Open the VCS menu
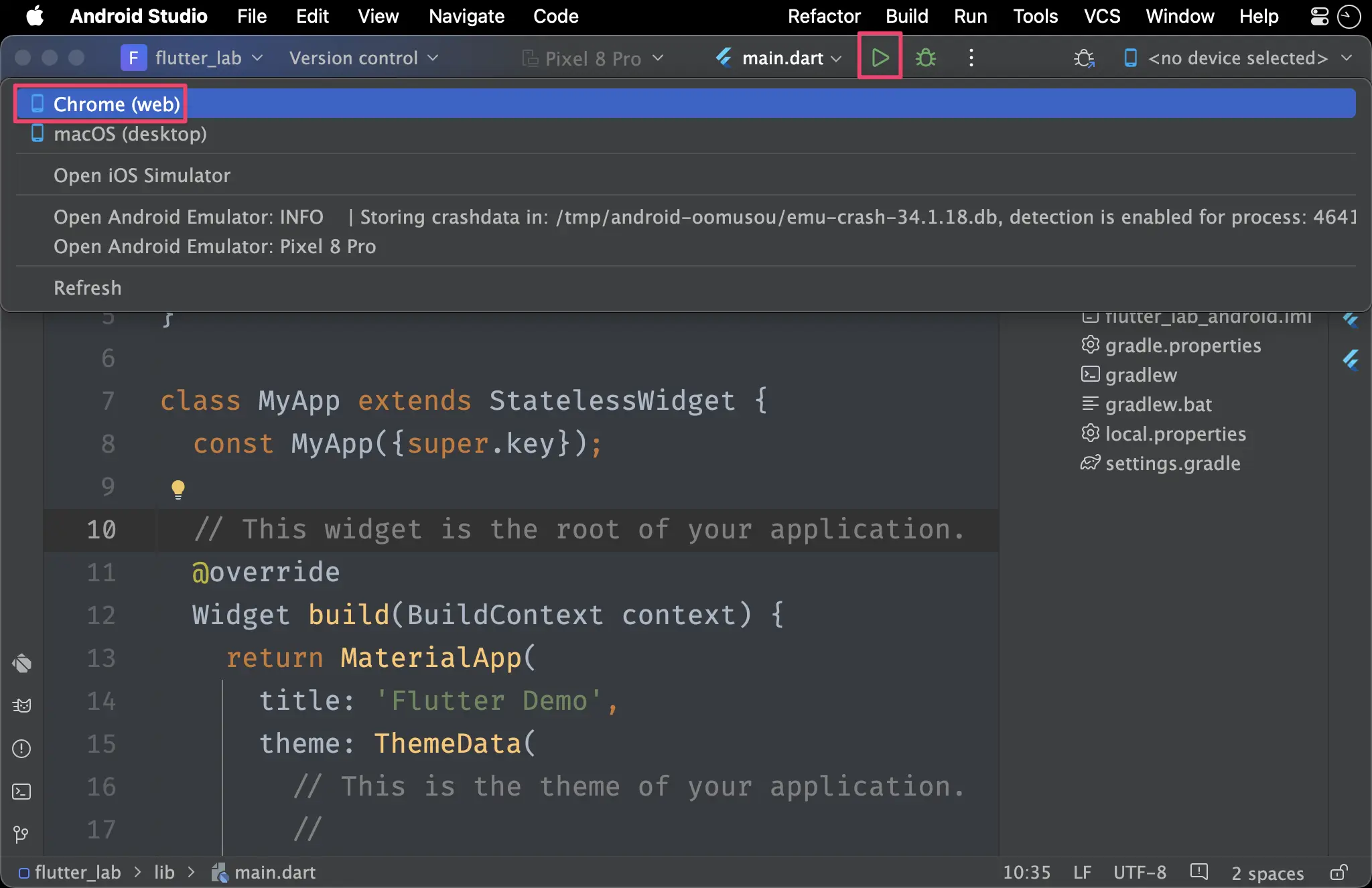The image size is (1372, 888). pos(1102,15)
